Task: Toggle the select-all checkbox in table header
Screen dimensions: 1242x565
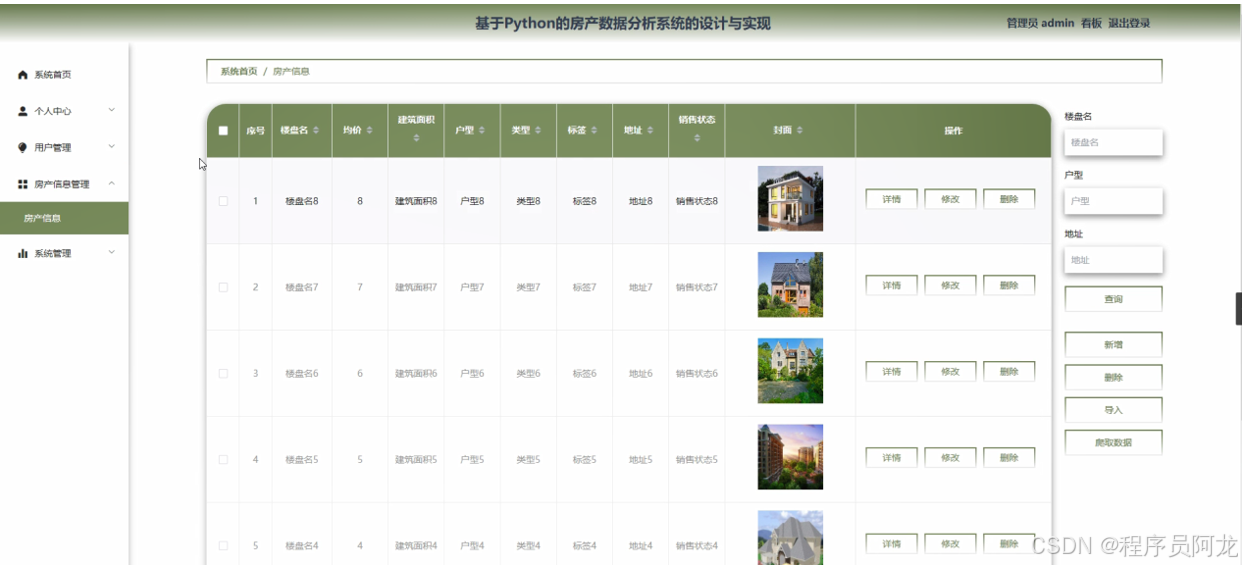Action: (x=223, y=131)
